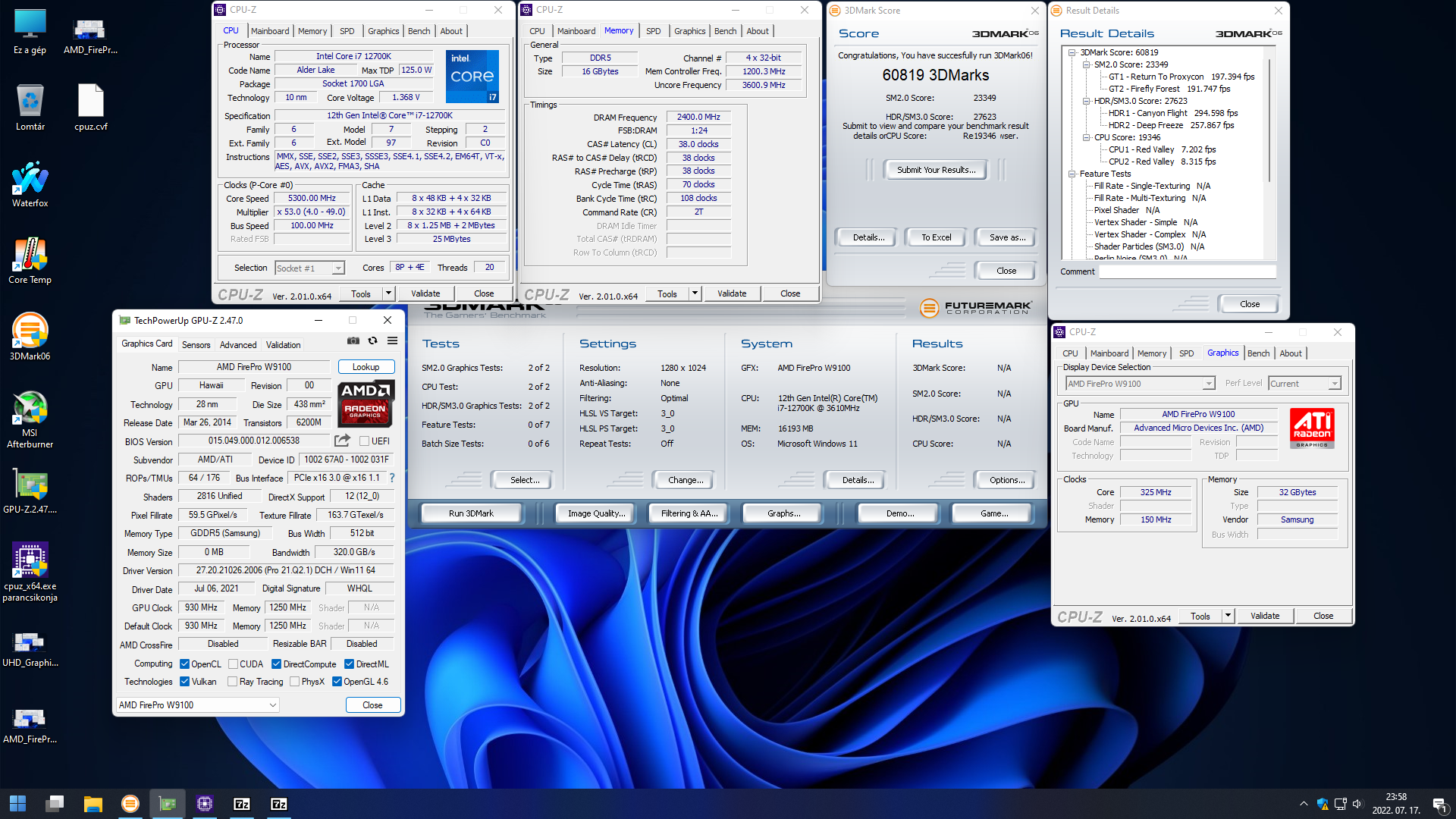The height and width of the screenshot is (819, 1456).
Task: Open Tools dropdown arrow in CPU-Z CPU window
Action: [388, 293]
